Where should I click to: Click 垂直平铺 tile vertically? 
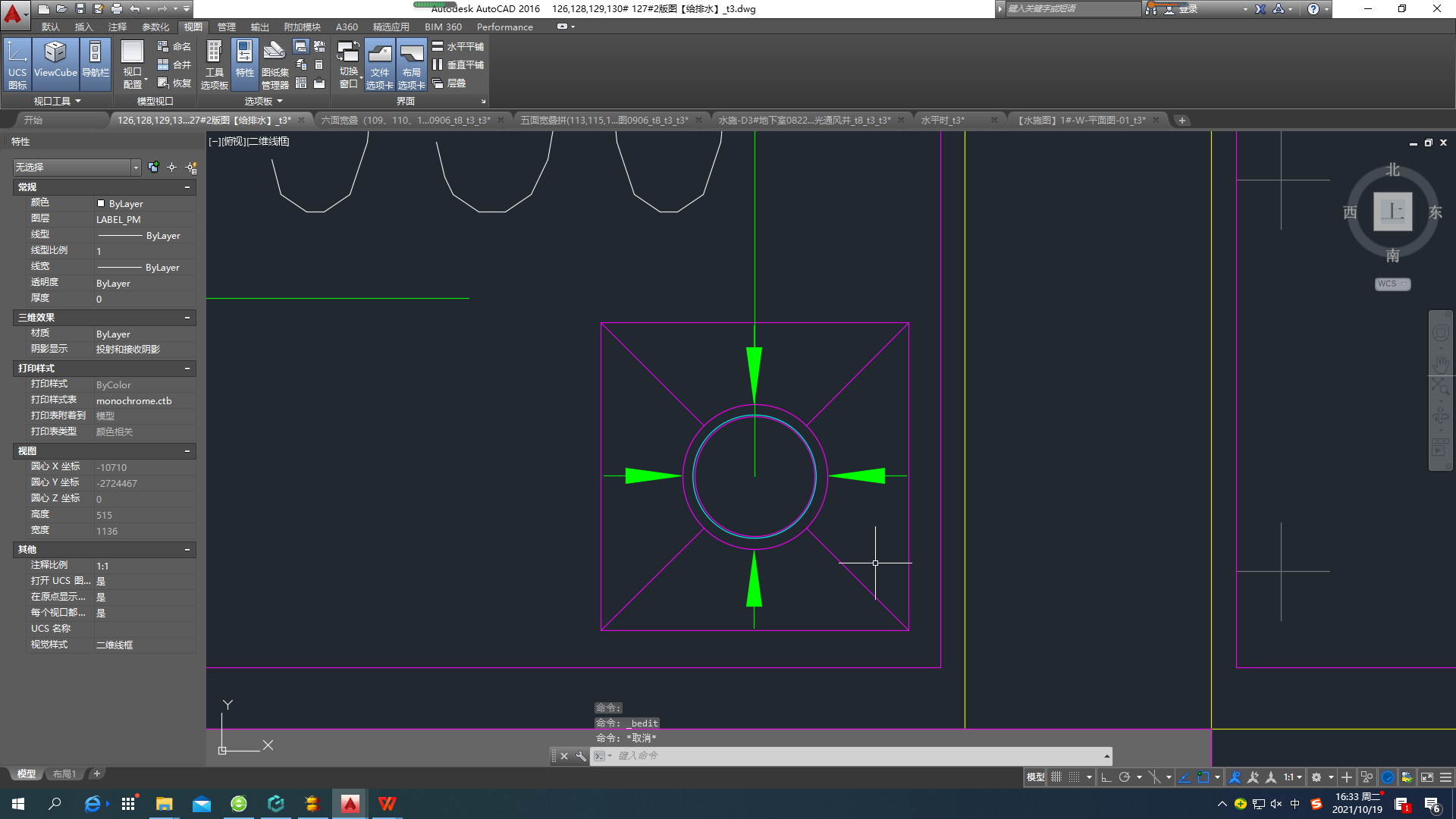[x=458, y=65]
